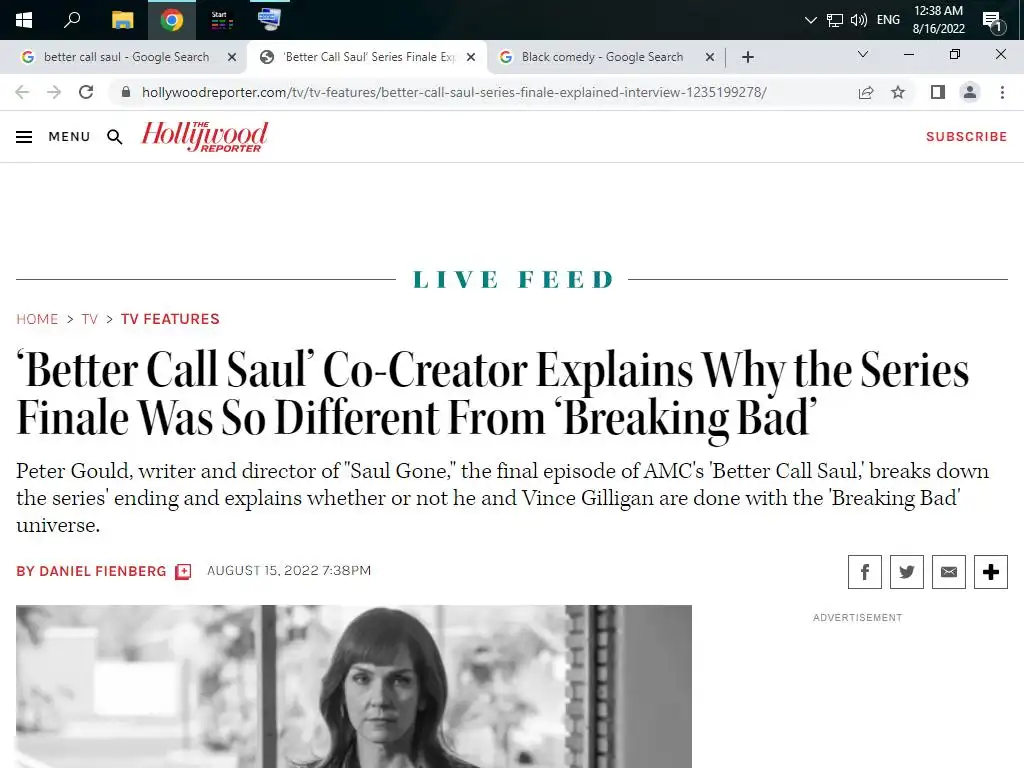This screenshot has height=768, width=1024.
Task: Go back to the previous page
Action: (x=22, y=92)
